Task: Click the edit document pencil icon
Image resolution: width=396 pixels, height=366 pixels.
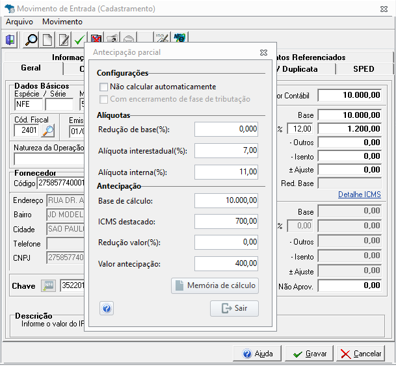Action: click(64, 40)
